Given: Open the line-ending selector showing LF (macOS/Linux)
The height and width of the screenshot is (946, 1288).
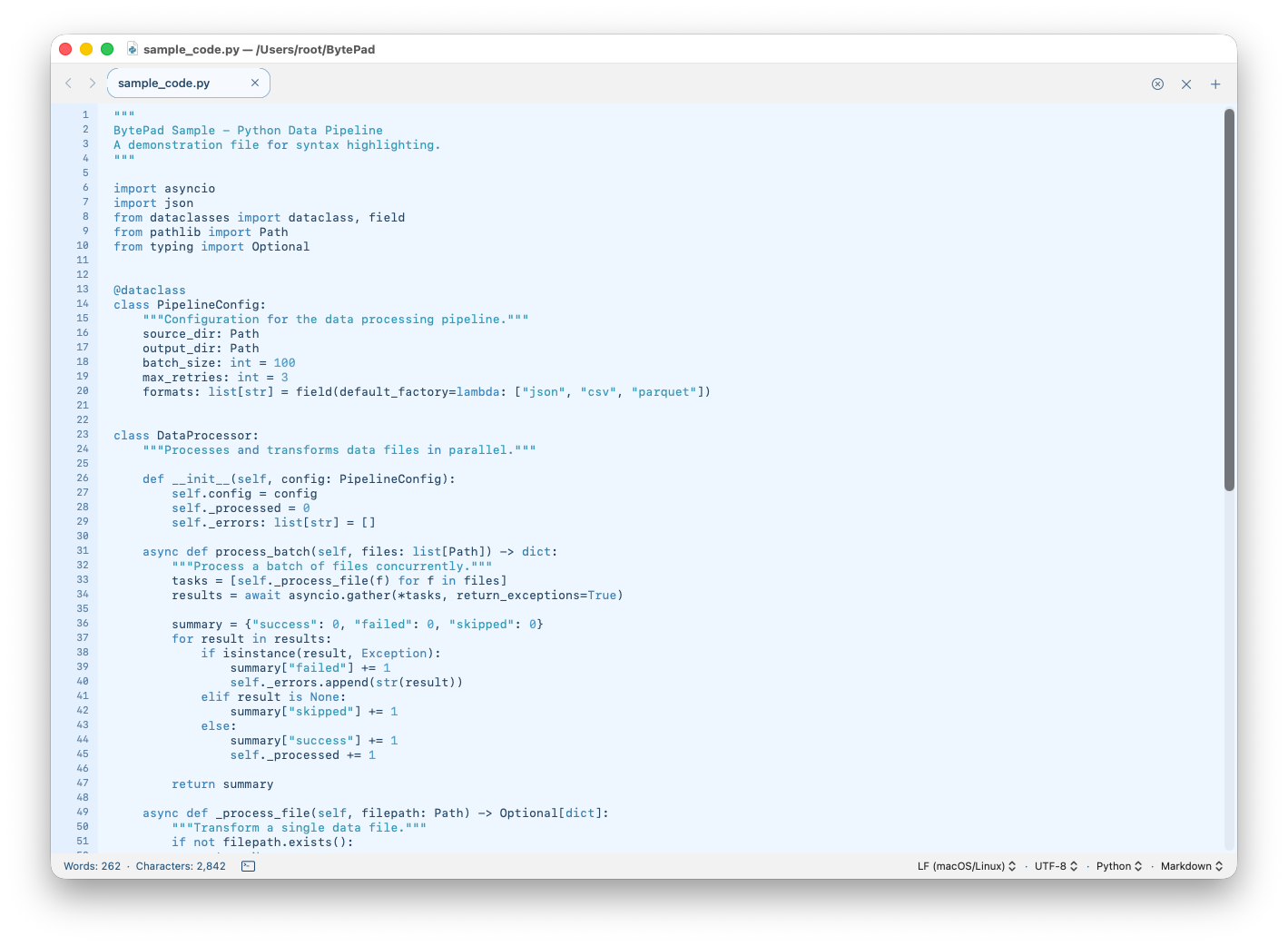Looking at the screenshot, I should pyautogui.click(x=967, y=866).
